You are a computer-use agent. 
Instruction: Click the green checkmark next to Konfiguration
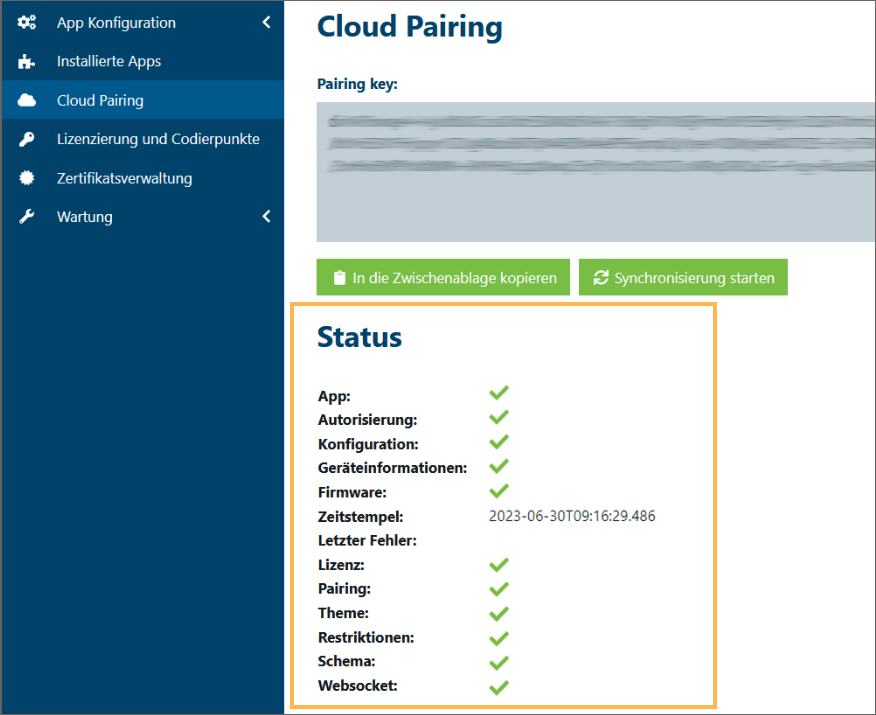pos(499,442)
